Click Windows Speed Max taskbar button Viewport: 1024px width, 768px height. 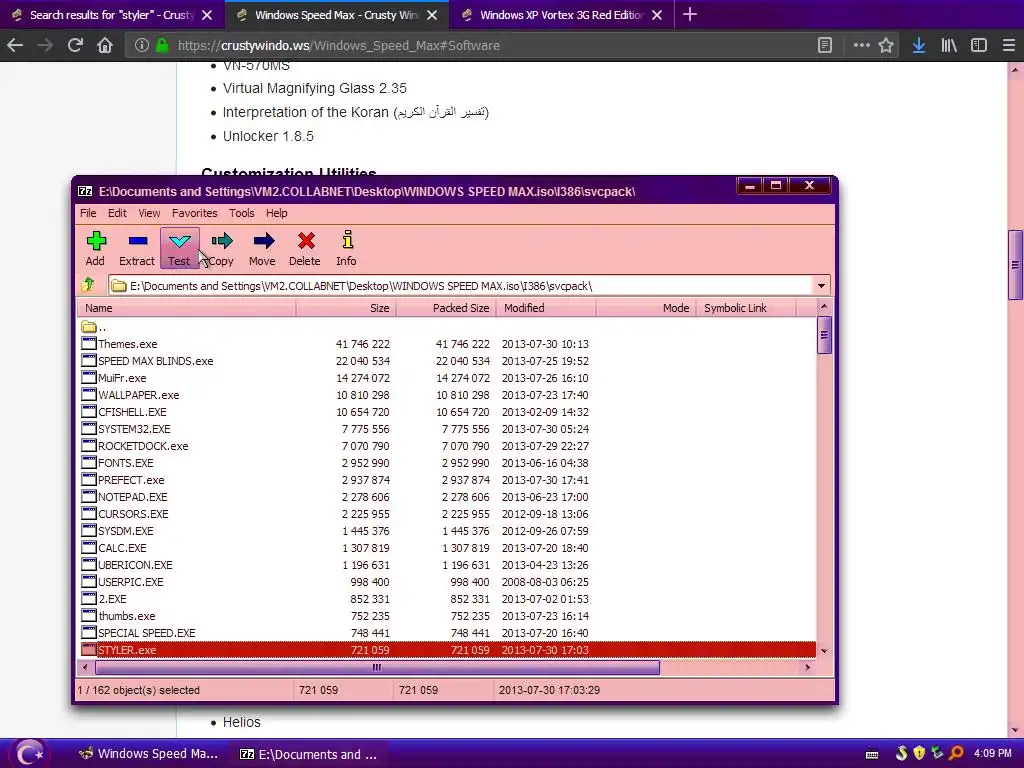click(x=149, y=754)
